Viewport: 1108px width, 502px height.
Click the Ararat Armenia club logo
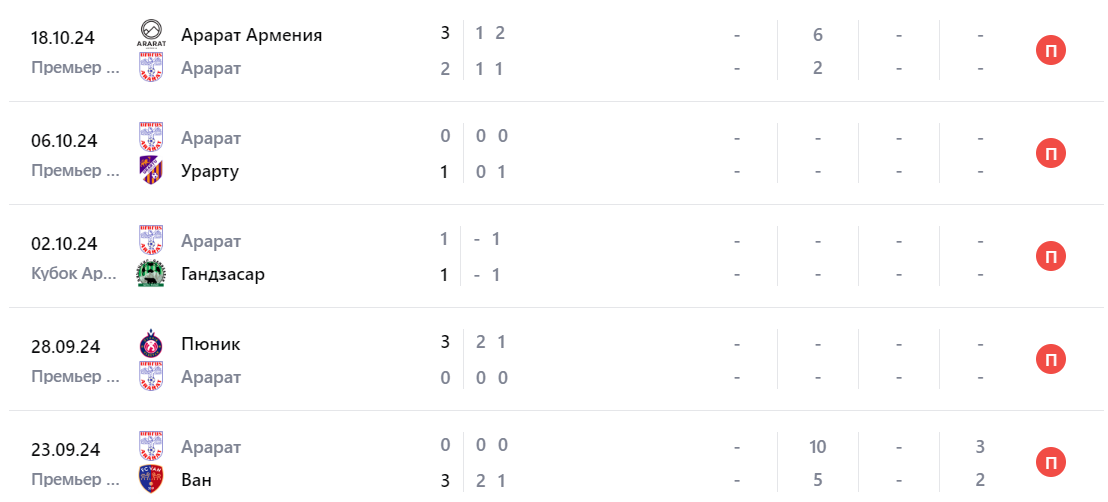151,35
